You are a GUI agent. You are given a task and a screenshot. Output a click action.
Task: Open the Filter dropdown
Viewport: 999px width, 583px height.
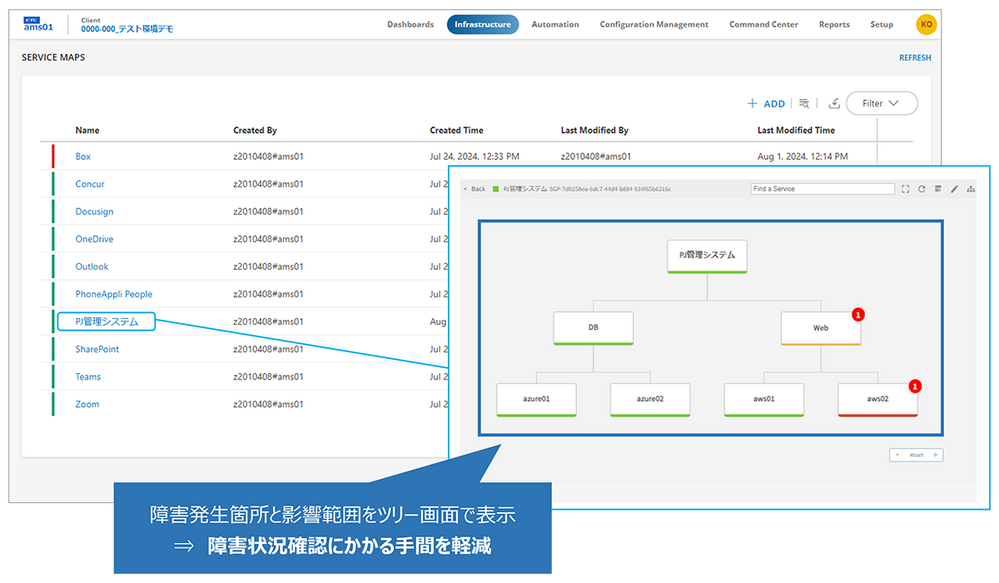click(882, 103)
